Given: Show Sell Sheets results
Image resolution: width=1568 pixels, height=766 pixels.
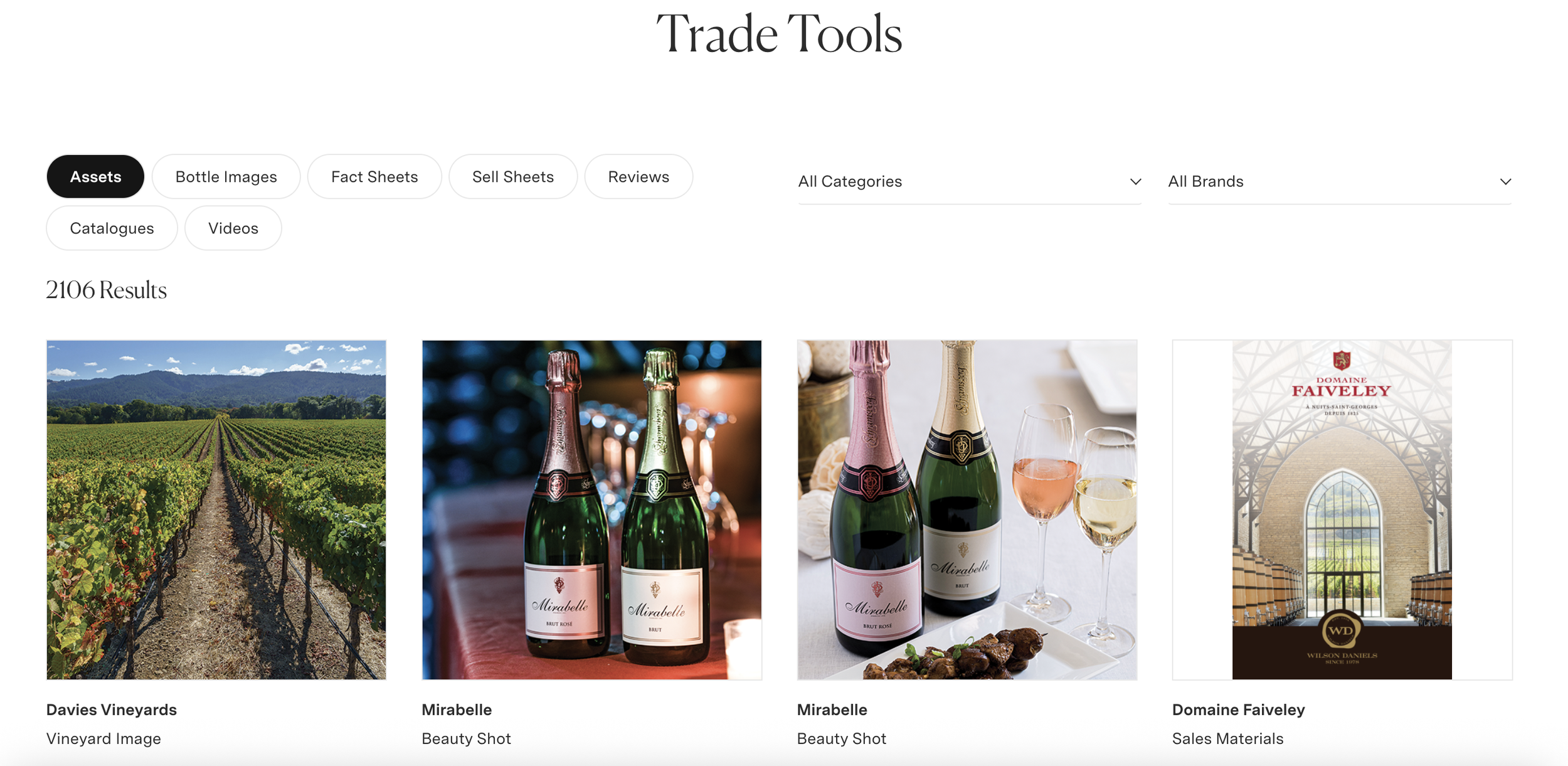Looking at the screenshot, I should pyautogui.click(x=513, y=177).
